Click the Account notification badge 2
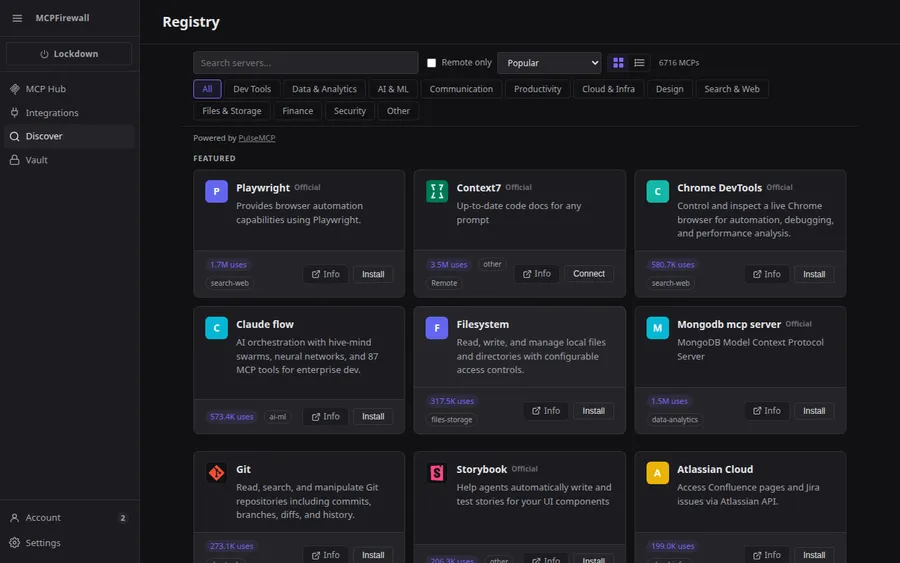The width and height of the screenshot is (900, 563). (122, 518)
